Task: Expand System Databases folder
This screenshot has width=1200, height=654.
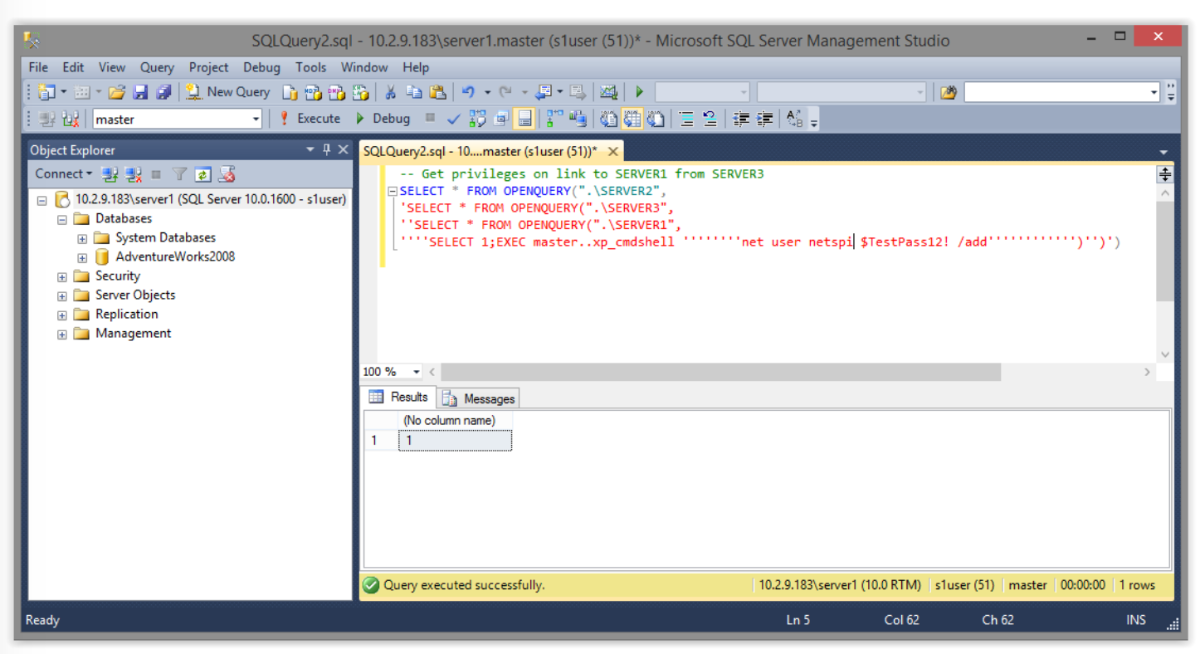Action: tap(82, 238)
